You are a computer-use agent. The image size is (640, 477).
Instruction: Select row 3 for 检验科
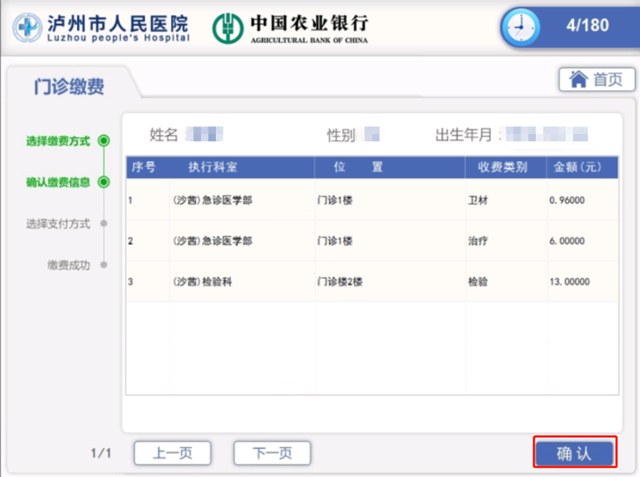click(x=371, y=282)
